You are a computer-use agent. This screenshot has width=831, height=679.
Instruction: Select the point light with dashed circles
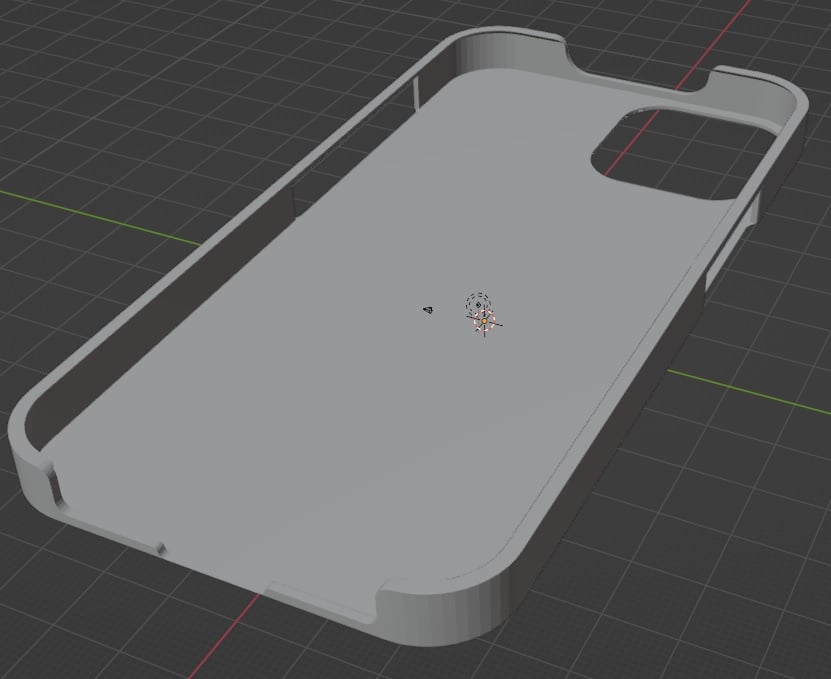click(478, 304)
